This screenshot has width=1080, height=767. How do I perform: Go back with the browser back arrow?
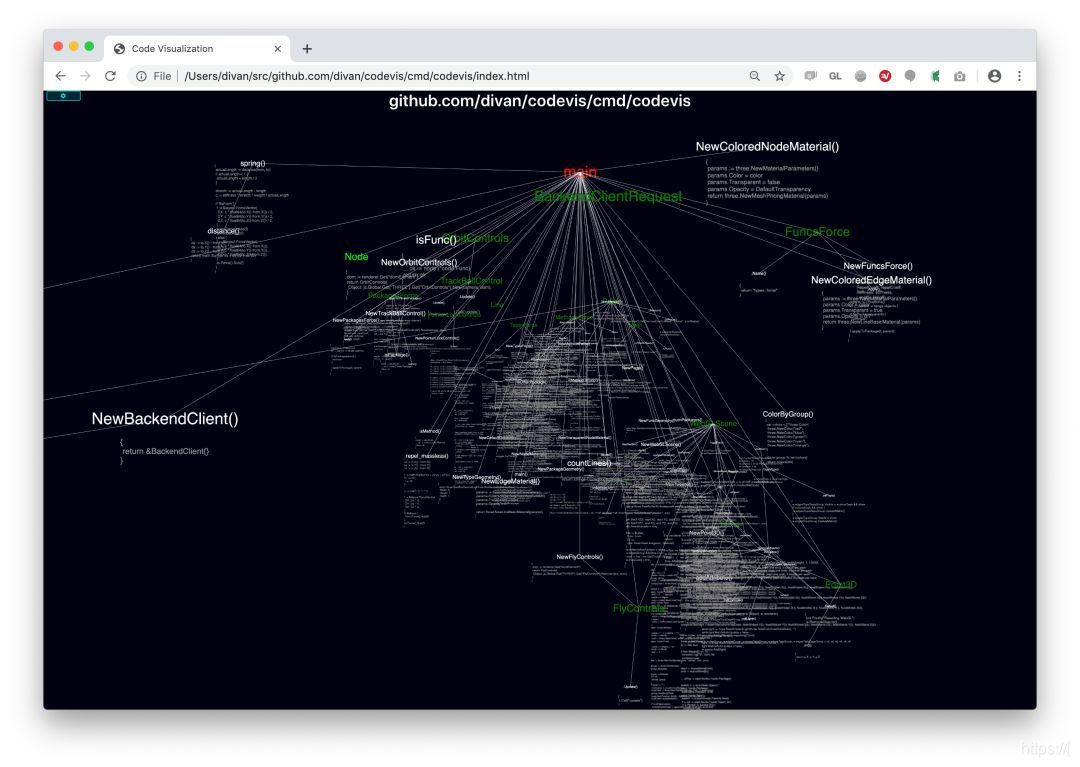(61, 76)
